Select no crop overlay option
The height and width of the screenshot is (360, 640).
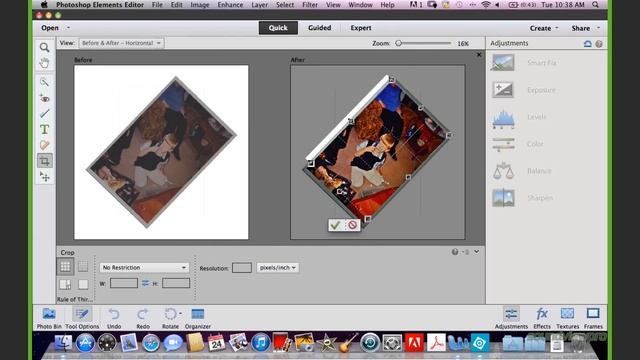tap(83, 284)
